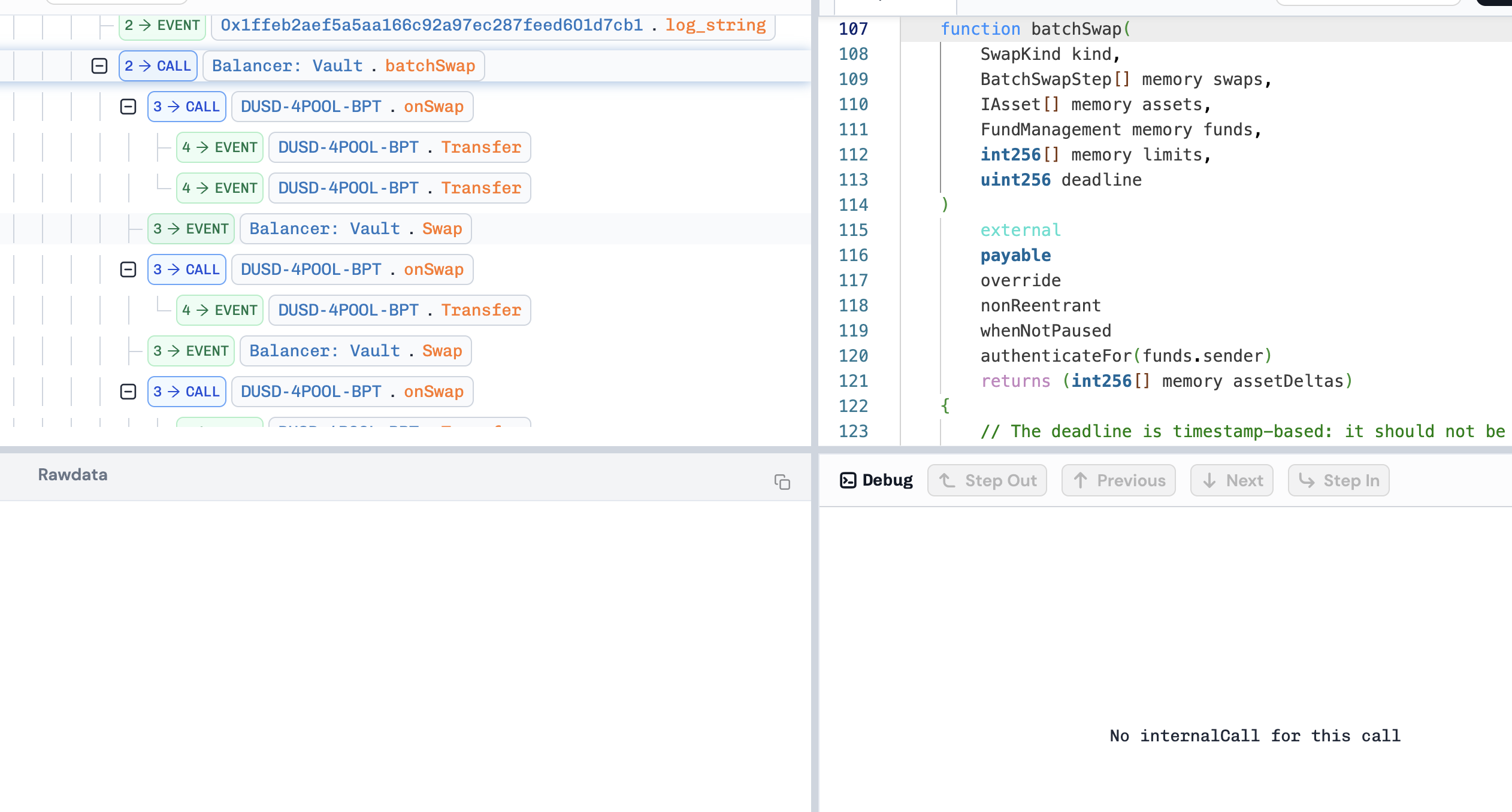
Task: Collapse the first DUSD-4POOL-BPT onSwap call
Action: click(x=128, y=107)
